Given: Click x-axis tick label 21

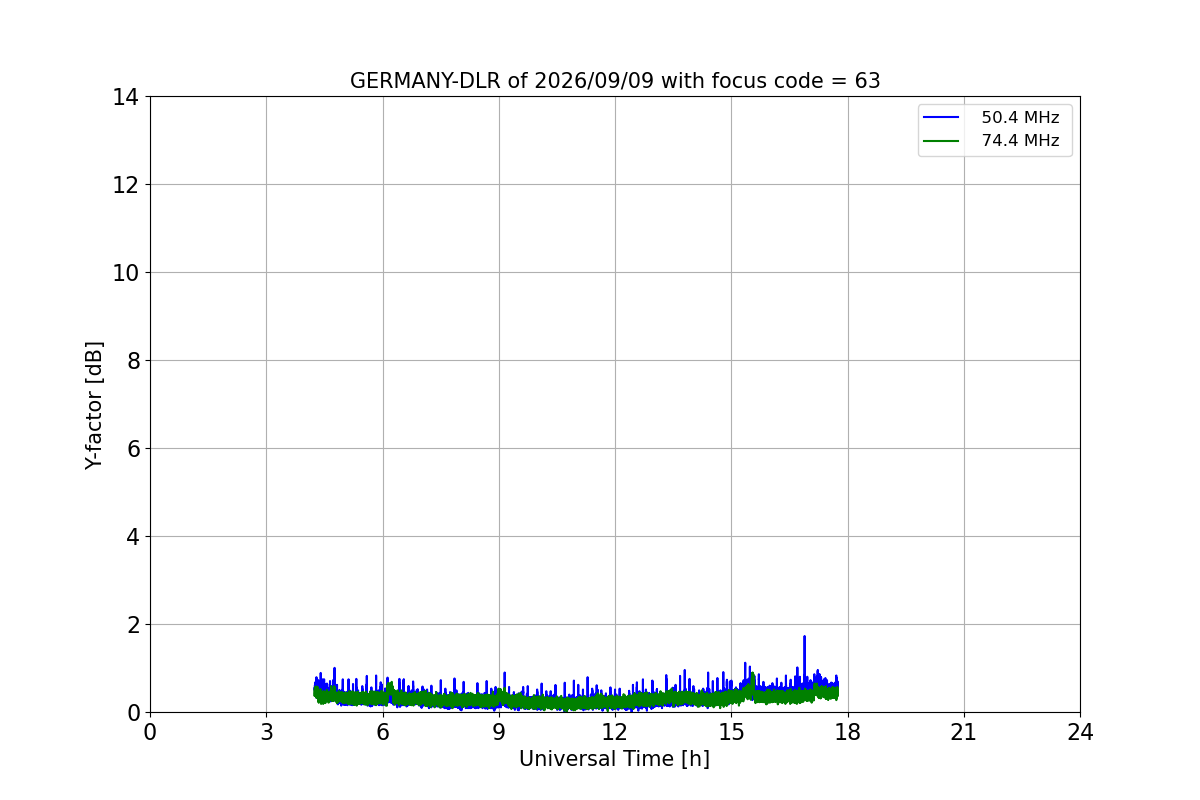Looking at the screenshot, I should 964,732.
